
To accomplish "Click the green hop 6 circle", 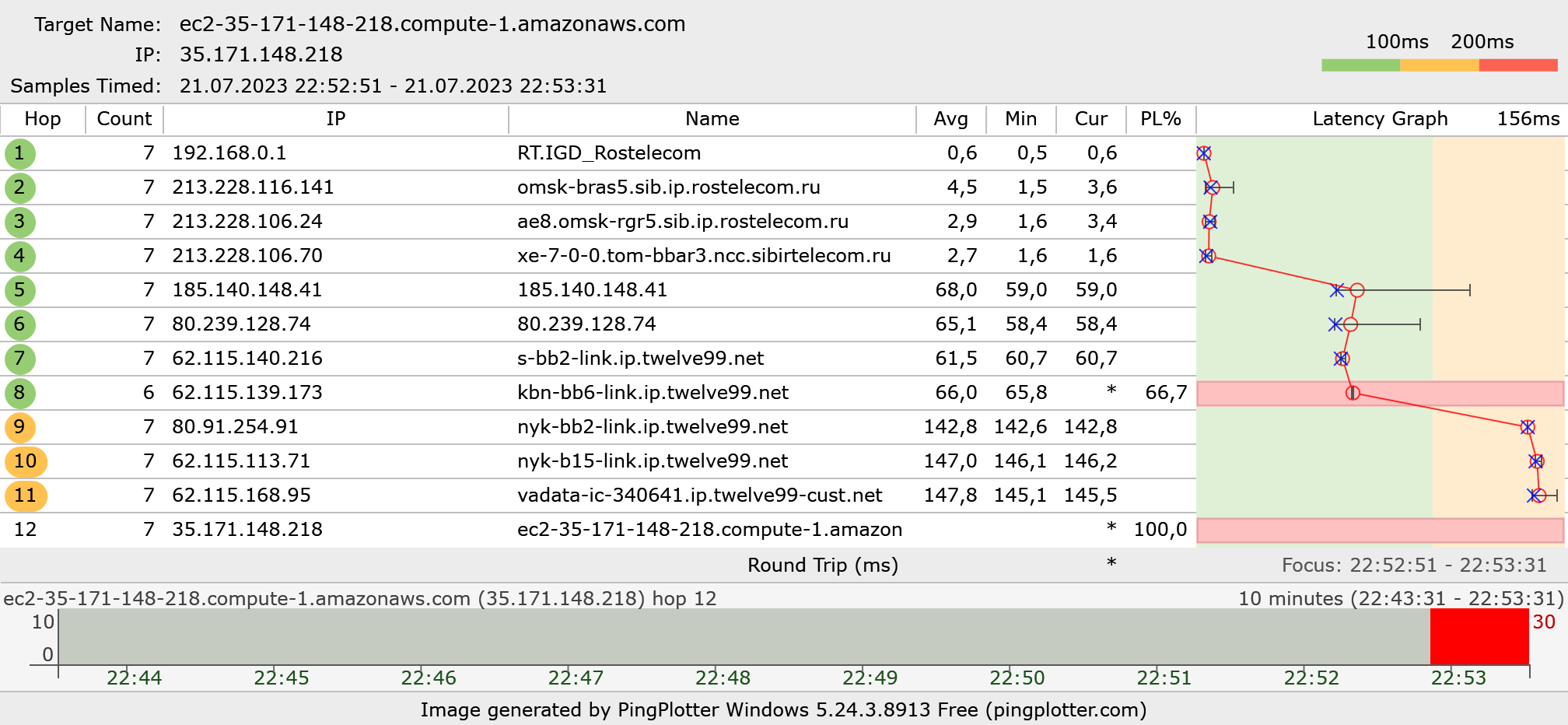I will pos(19,324).
